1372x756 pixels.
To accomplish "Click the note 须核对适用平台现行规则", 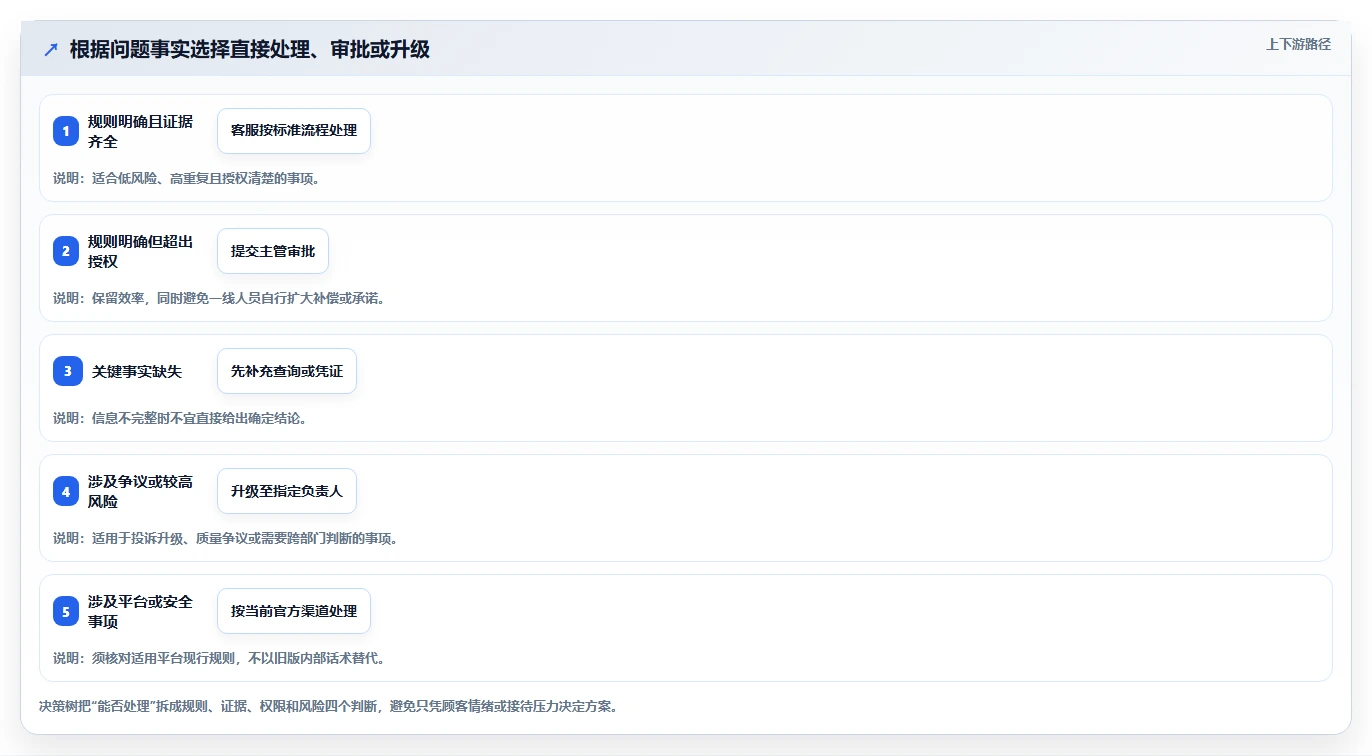I will pos(219,658).
